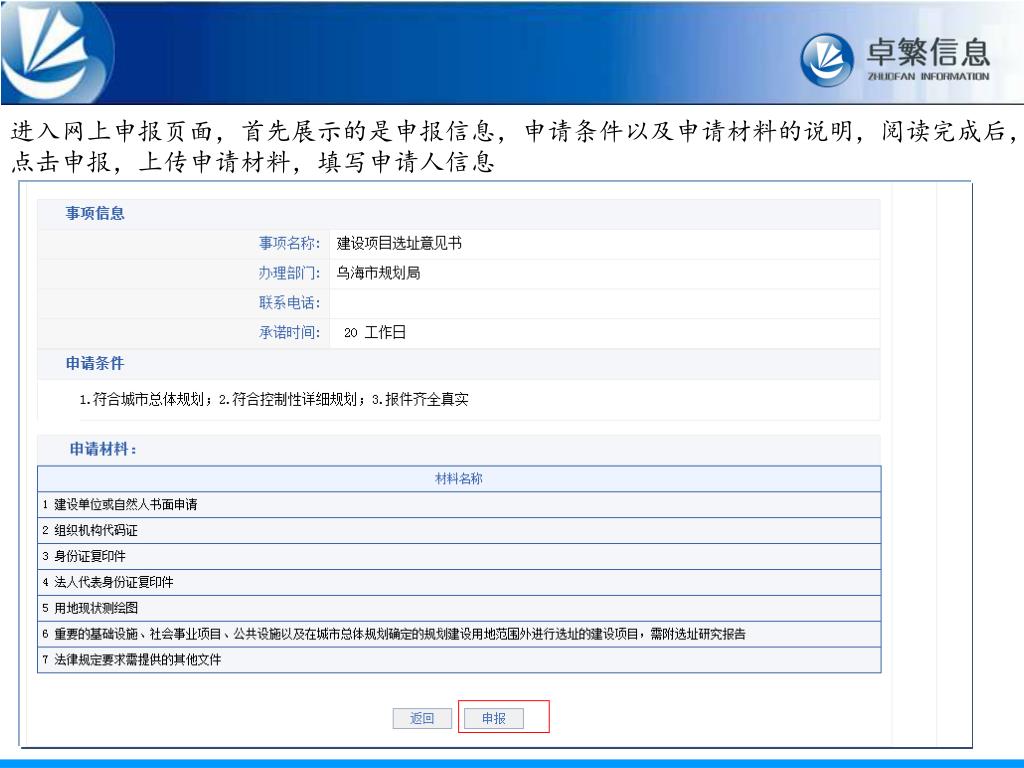
Task: Click the 承诺时间 label
Action: pos(289,332)
